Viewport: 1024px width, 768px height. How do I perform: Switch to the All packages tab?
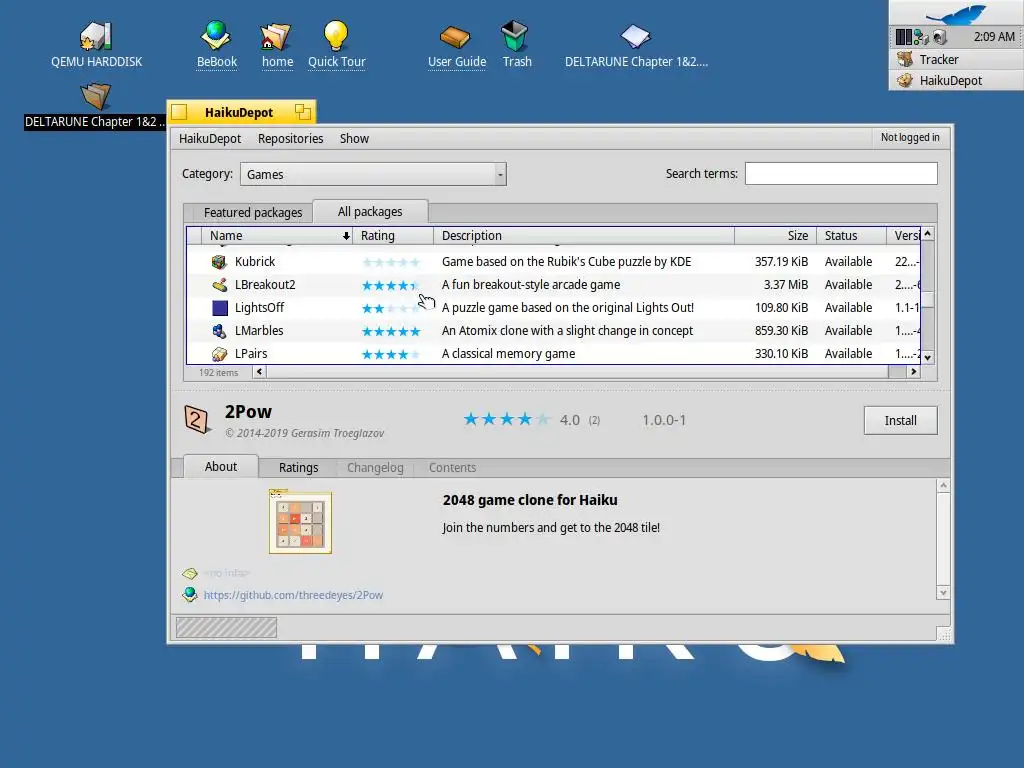370,212
